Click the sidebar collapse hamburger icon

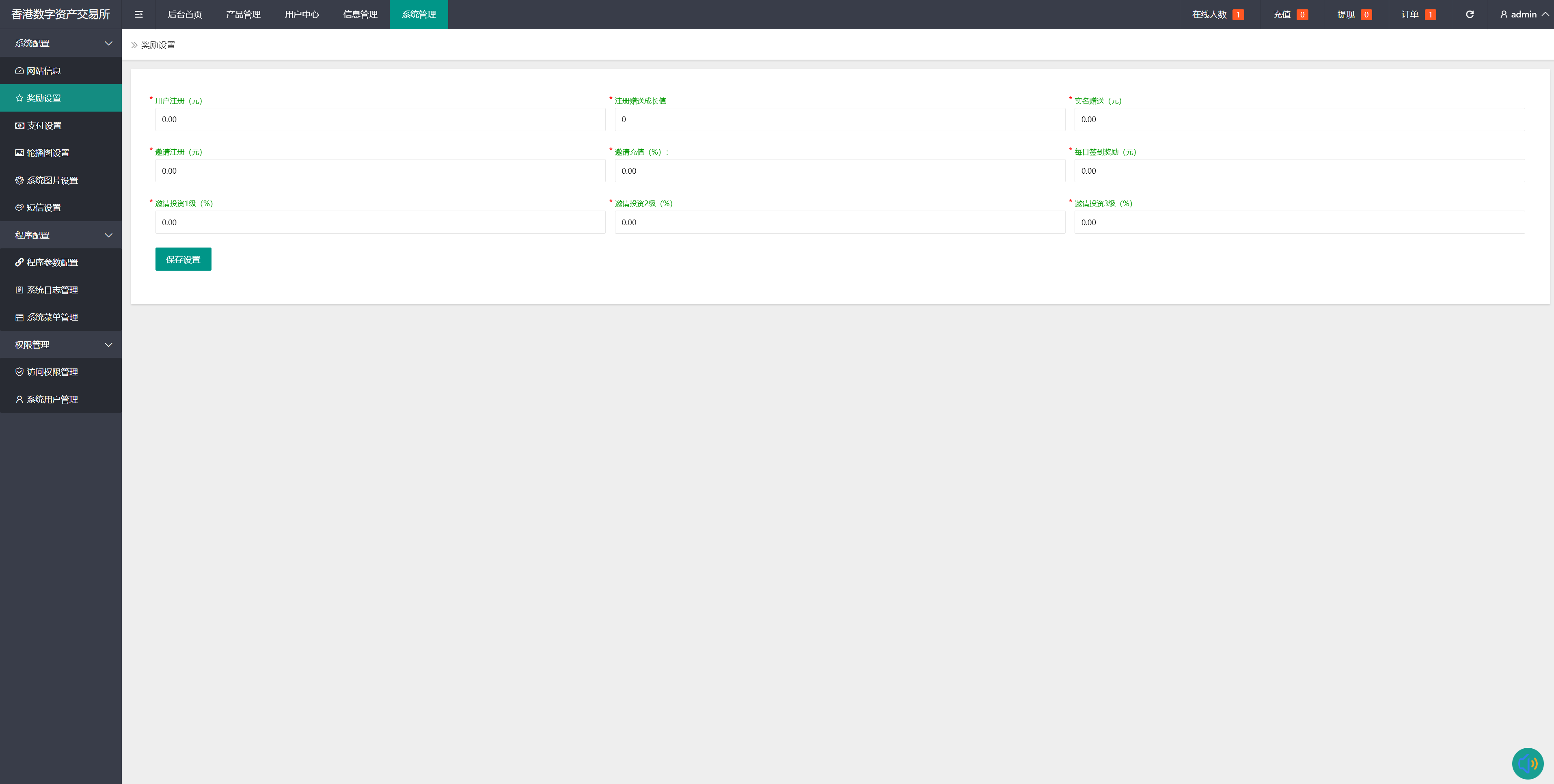coord(139,15)
